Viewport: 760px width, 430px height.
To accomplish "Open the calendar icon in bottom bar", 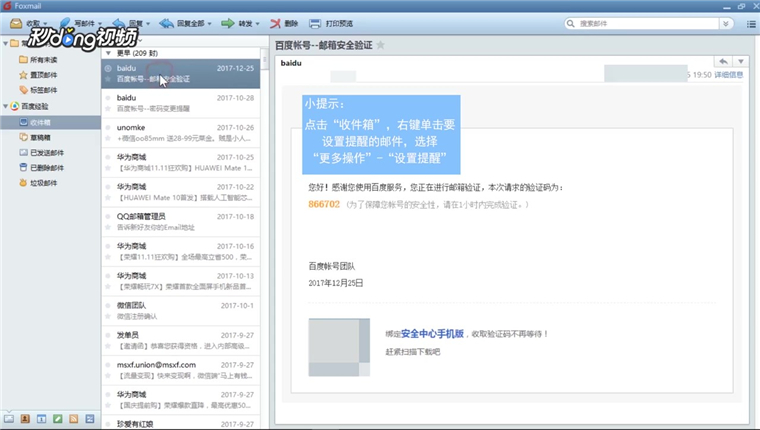I will 42,419.
